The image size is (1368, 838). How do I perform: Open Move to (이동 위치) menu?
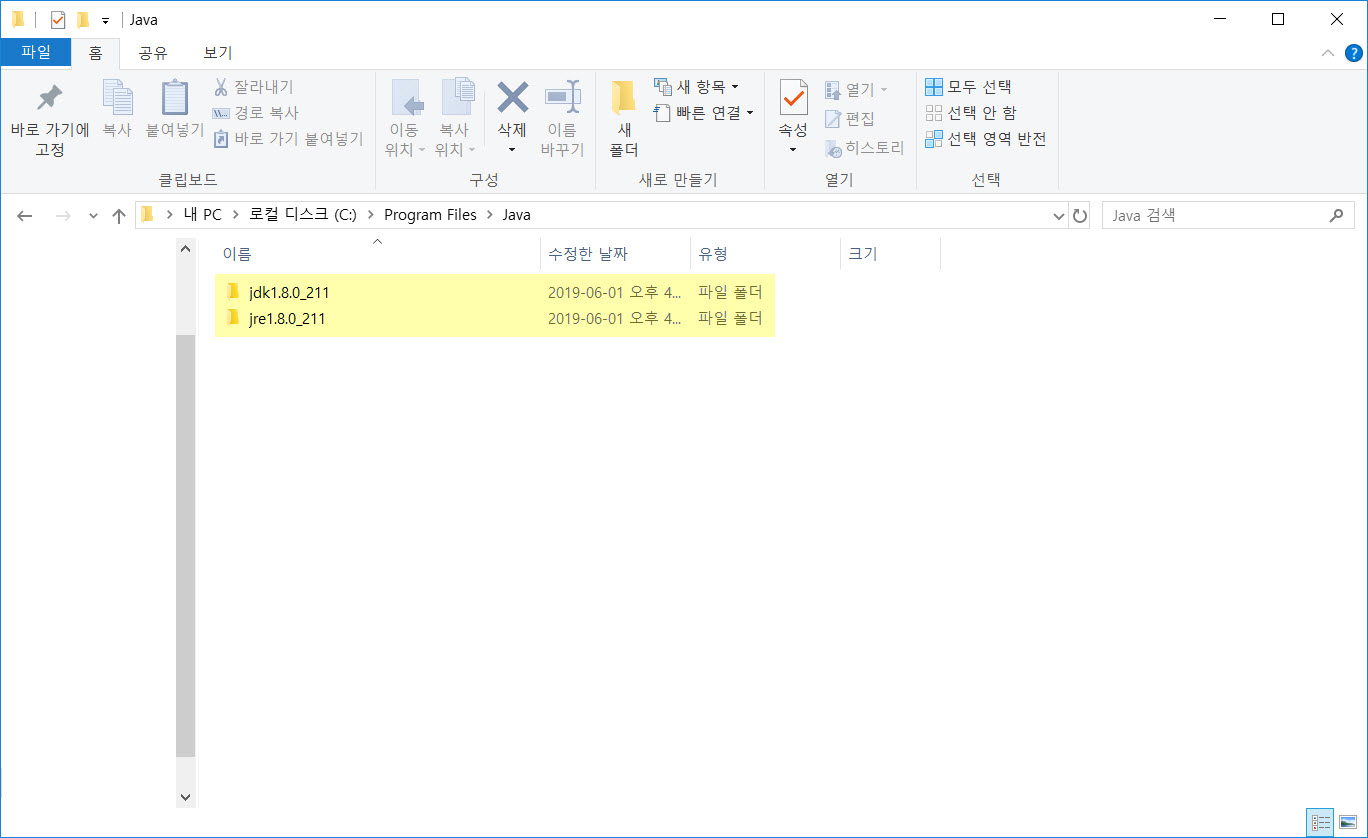pyautogui.click(x=405, y=118)
